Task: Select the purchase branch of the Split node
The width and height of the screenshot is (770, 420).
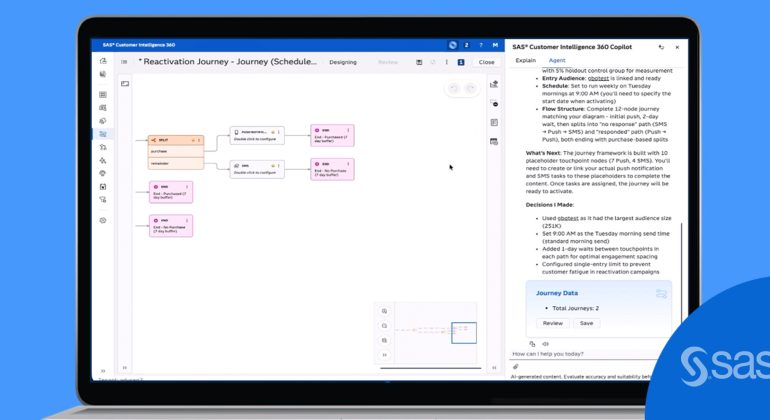Action: coord(176,151)
